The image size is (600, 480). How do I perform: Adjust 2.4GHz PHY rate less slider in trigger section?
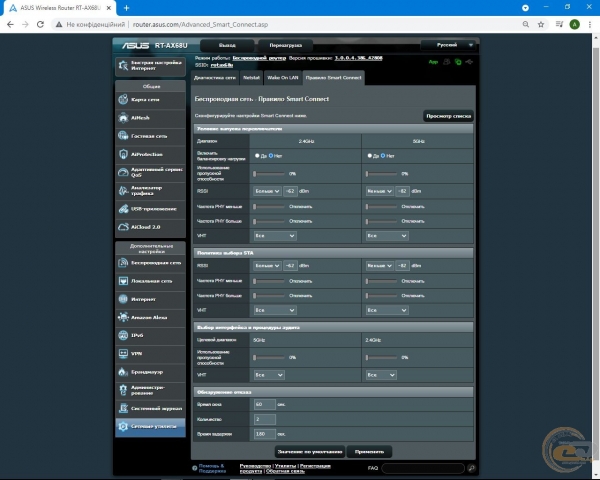coord(269,207)
